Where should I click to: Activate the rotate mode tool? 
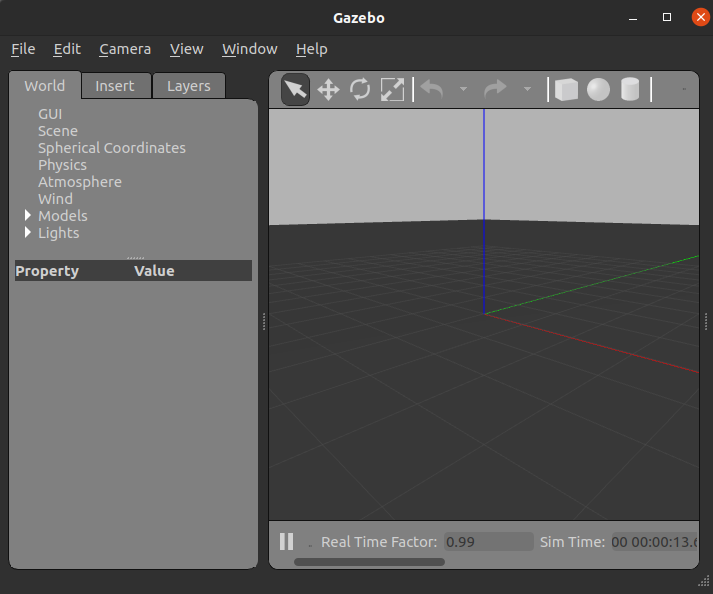click(360, 90)
